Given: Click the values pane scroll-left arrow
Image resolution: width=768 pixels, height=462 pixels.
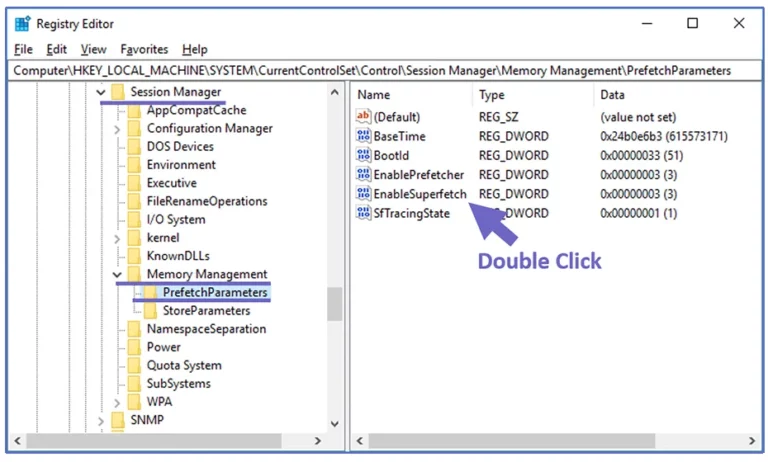Looking at the screenshot, I should click(x=360, y=440).
